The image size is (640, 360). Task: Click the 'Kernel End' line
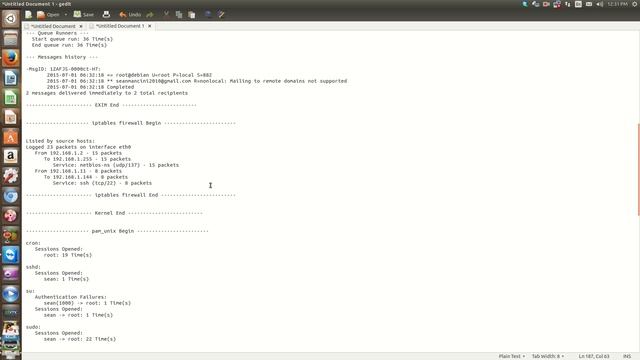point(114,213)
